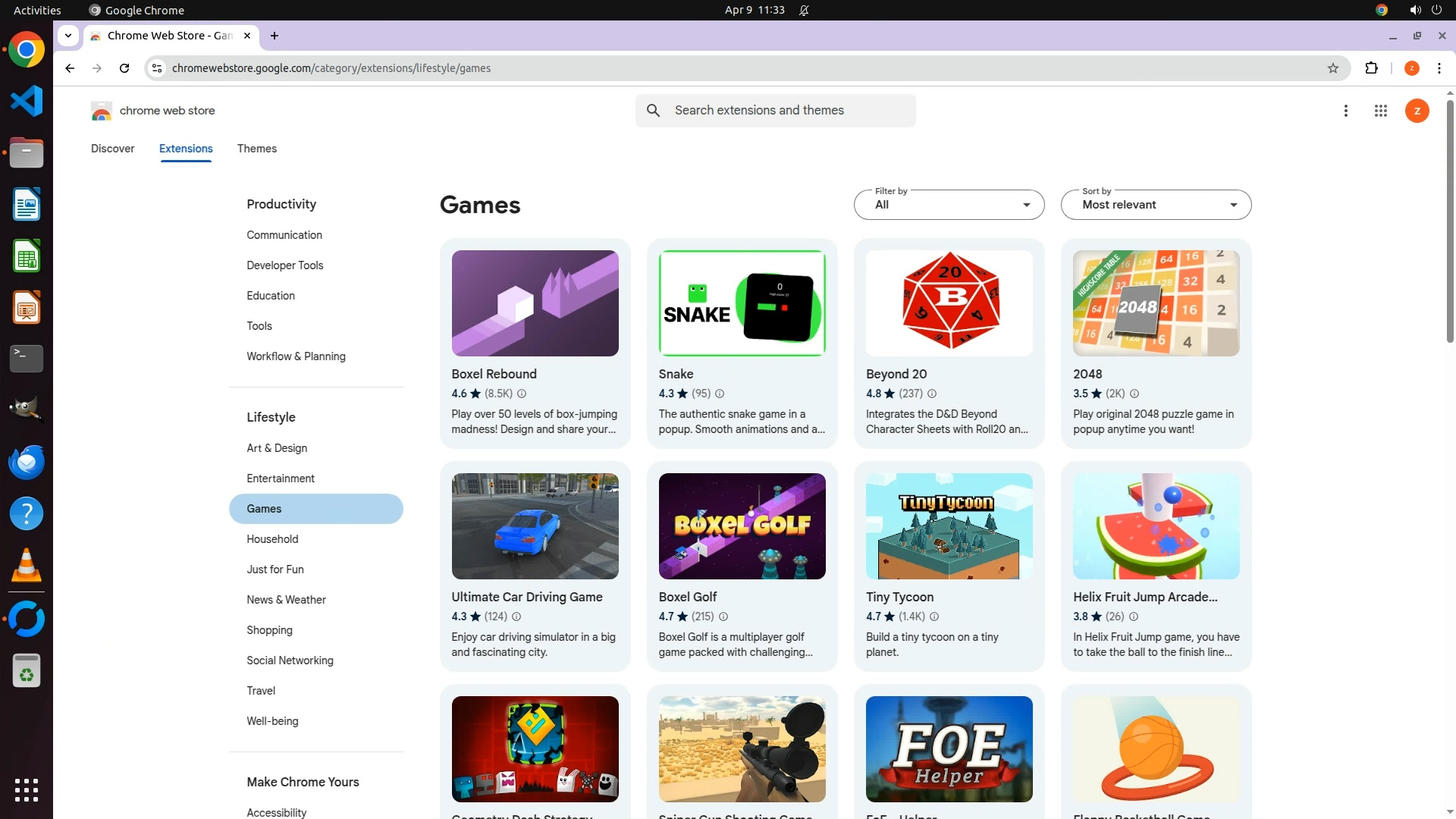Click the search magnifier icon
Screen dimensions: 1456x819
pos(653,111)
